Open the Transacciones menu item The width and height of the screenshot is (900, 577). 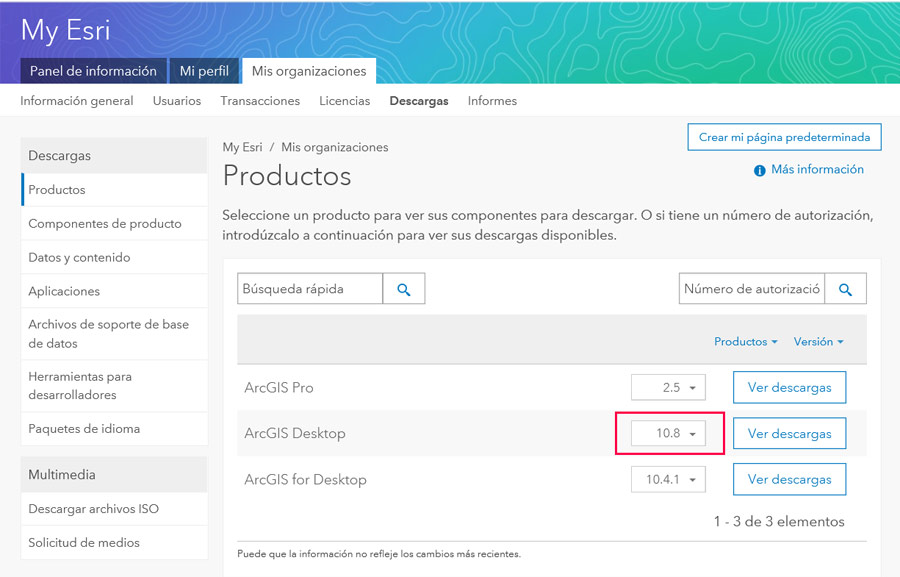(260, 101)
